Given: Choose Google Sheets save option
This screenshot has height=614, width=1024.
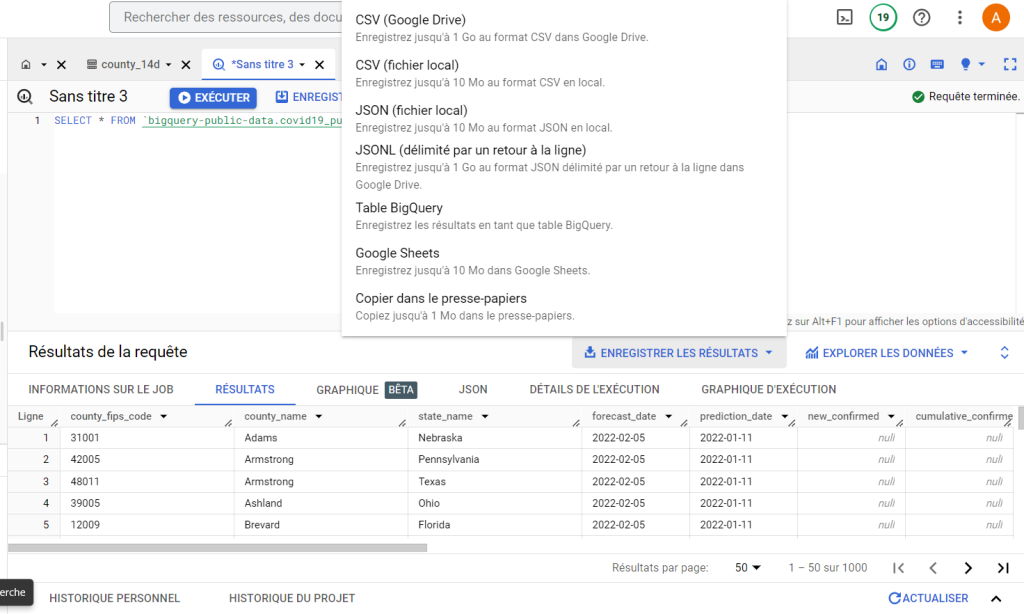Looking at the screenshot, I should pos(397,253).
